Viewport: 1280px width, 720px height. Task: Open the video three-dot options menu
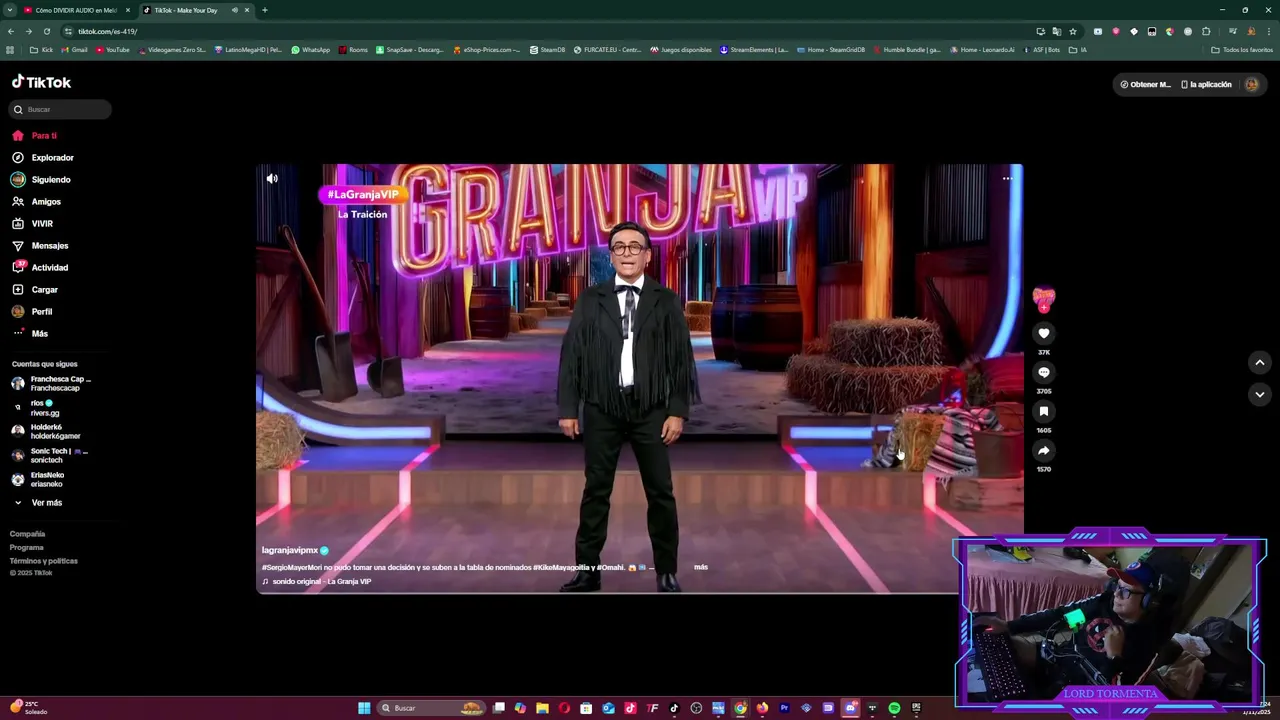pyautogui.click(x=1007, y=179)
